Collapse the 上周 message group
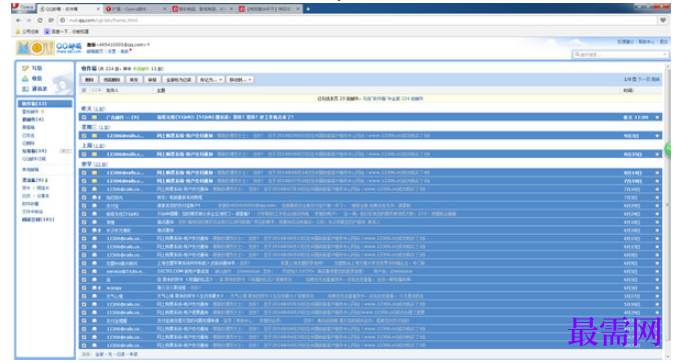This screenshot has width=680, height=363. [93, 146]
